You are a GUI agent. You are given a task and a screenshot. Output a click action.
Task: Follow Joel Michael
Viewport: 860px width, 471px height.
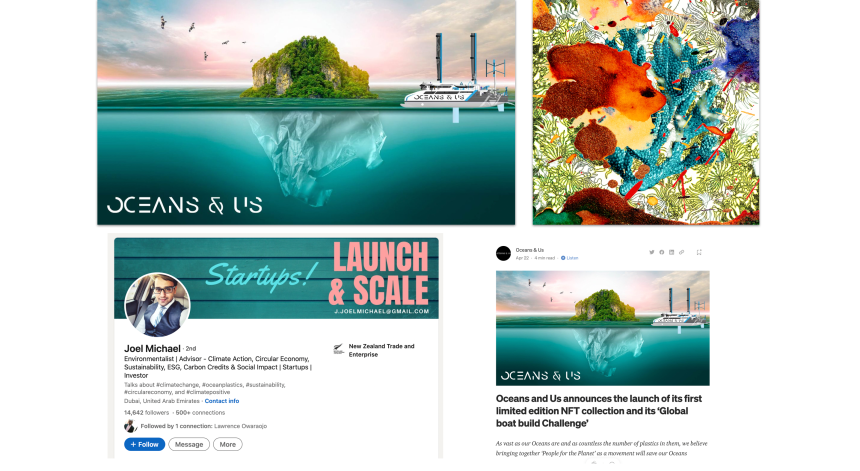144,444
